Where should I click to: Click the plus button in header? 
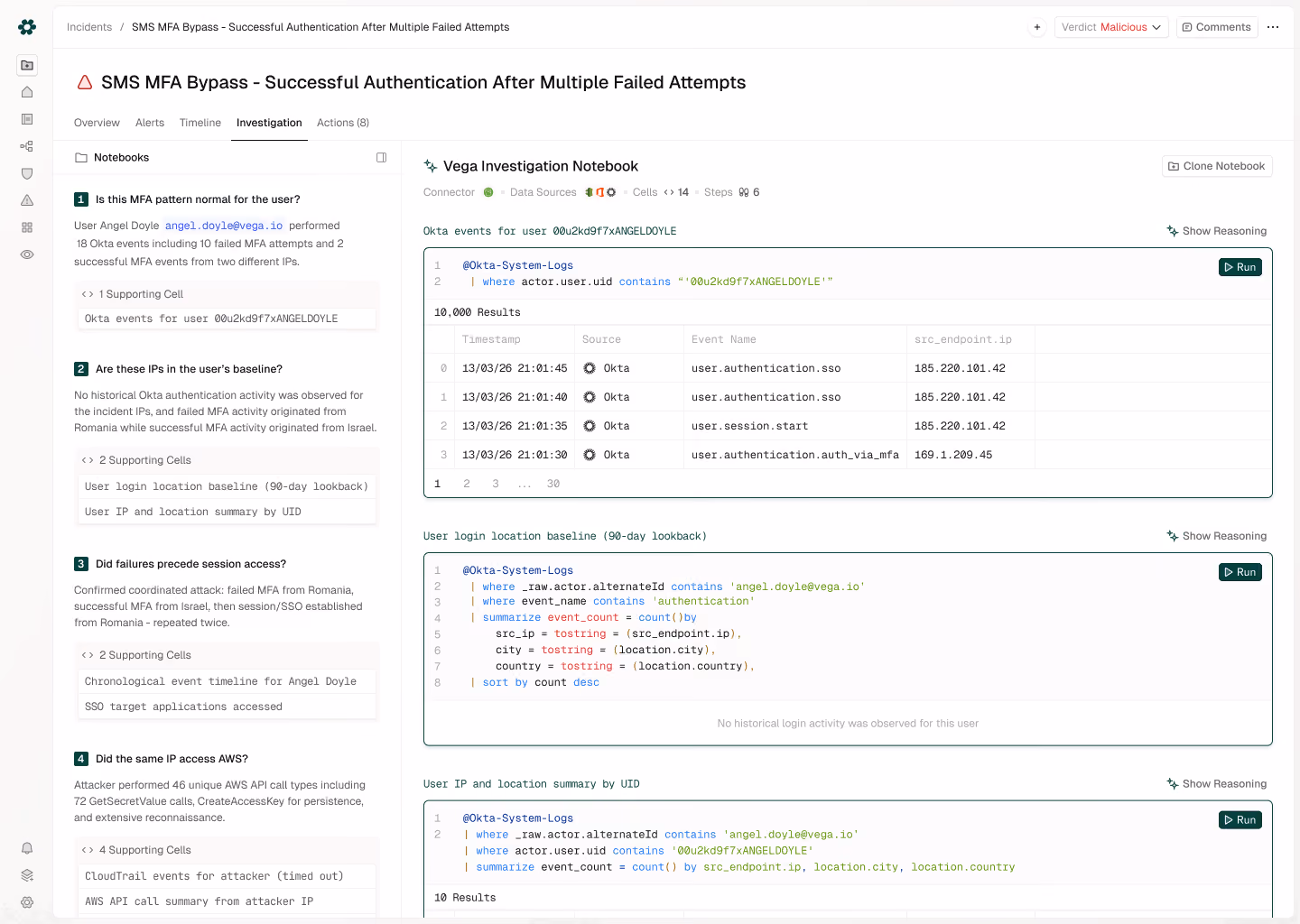click(x=1037, y=27)
